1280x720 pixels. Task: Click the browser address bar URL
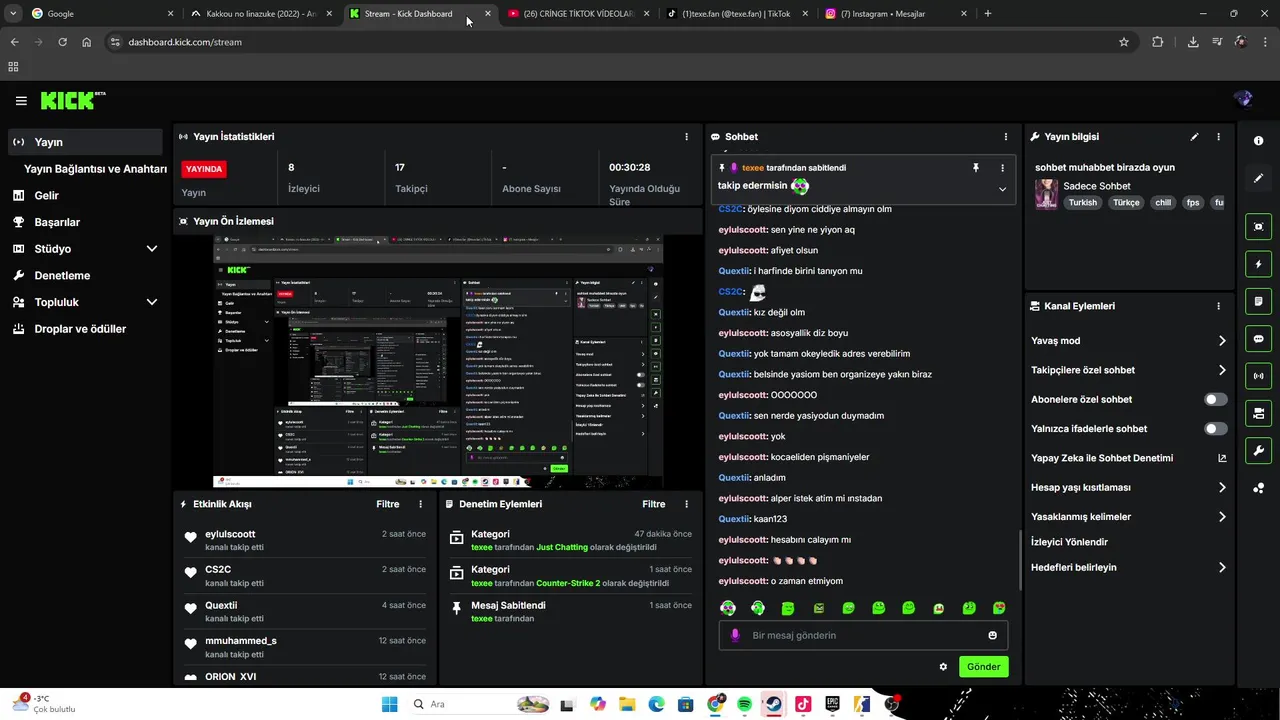click(185, 42)
